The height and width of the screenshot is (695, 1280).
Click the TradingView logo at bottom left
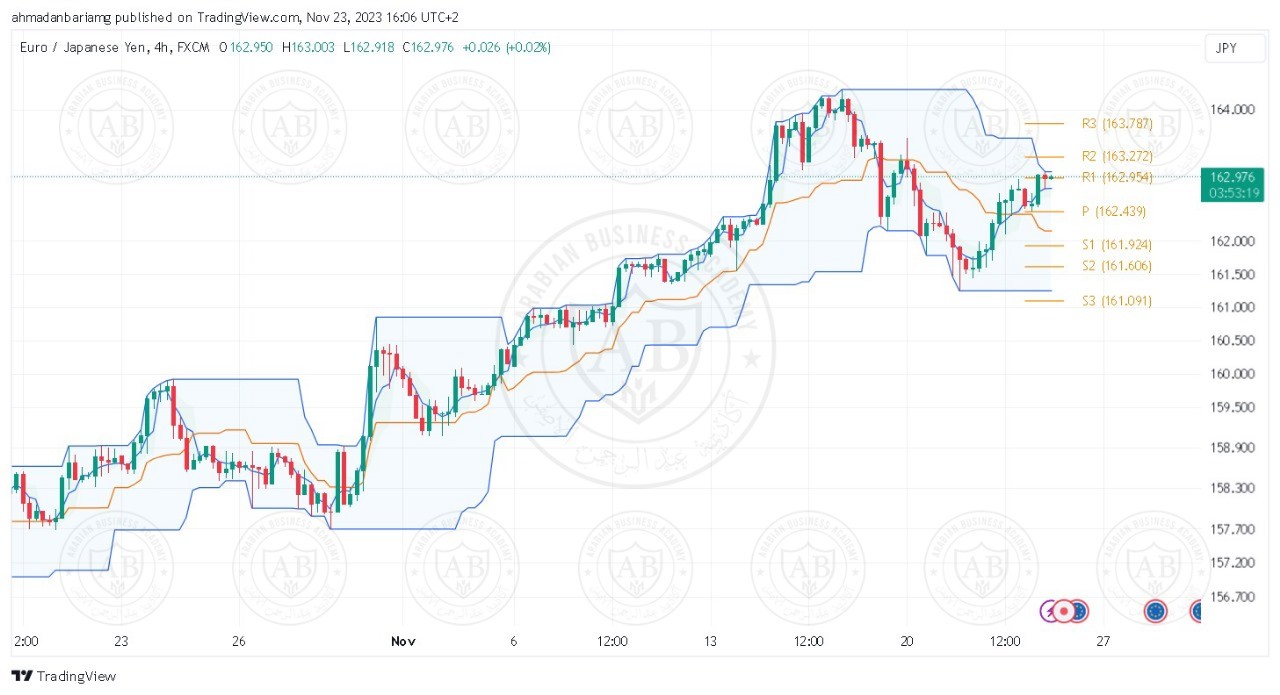point(64,676)
